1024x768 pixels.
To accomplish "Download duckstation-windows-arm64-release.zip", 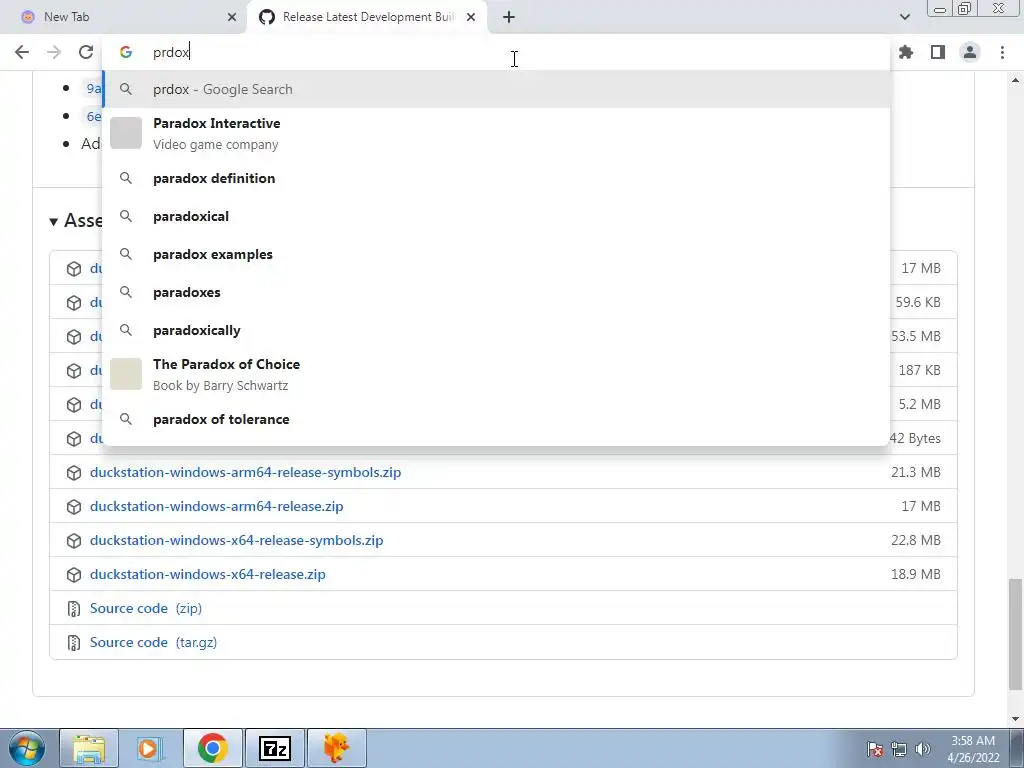I will [216, 506].
